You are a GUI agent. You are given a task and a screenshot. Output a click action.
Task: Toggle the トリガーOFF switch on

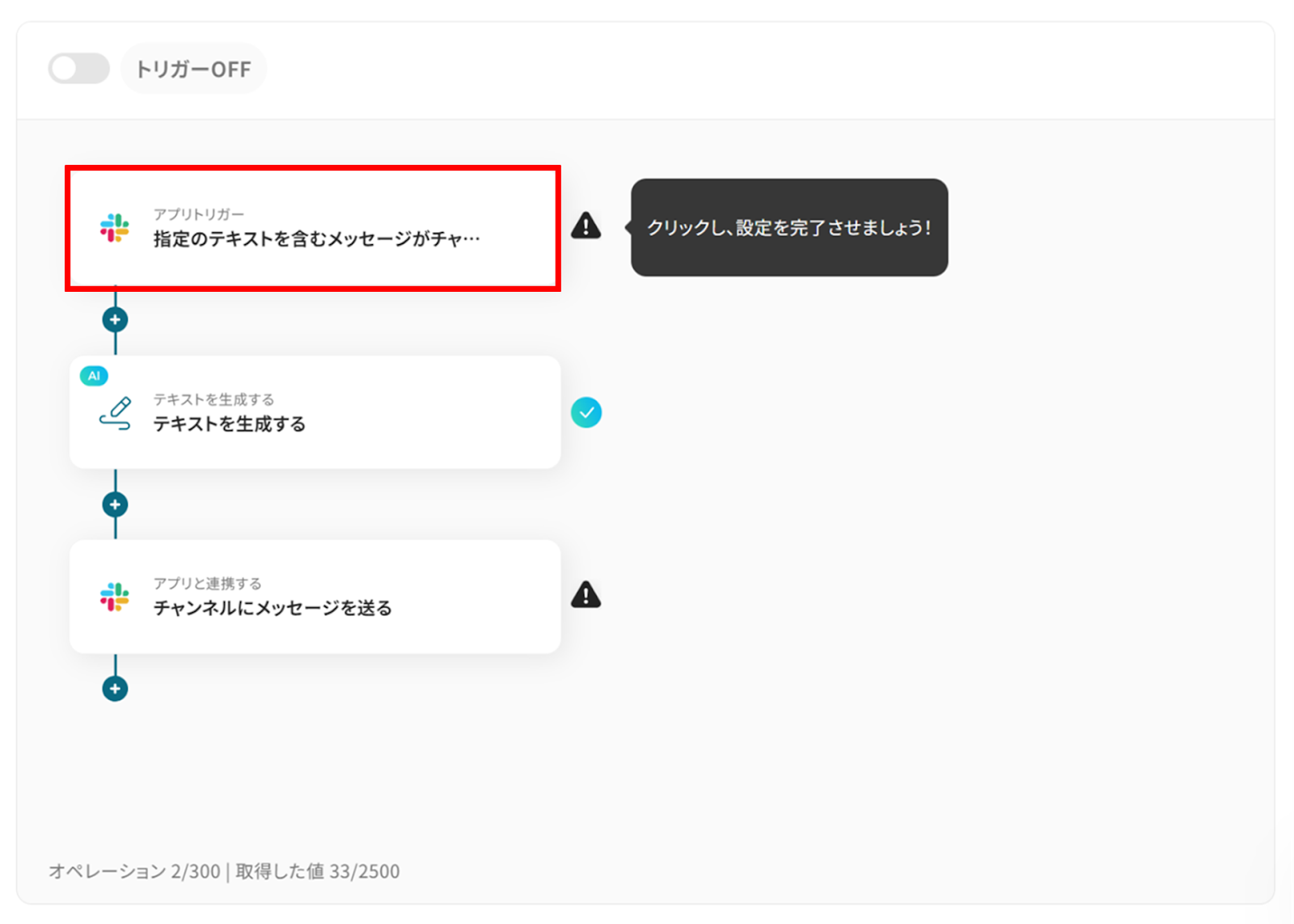coord(79,69)
